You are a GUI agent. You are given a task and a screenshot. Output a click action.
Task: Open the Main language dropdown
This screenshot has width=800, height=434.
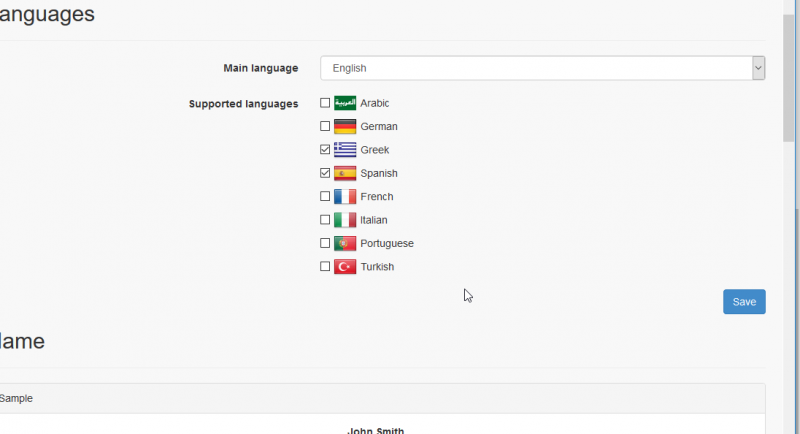(542, 68)
